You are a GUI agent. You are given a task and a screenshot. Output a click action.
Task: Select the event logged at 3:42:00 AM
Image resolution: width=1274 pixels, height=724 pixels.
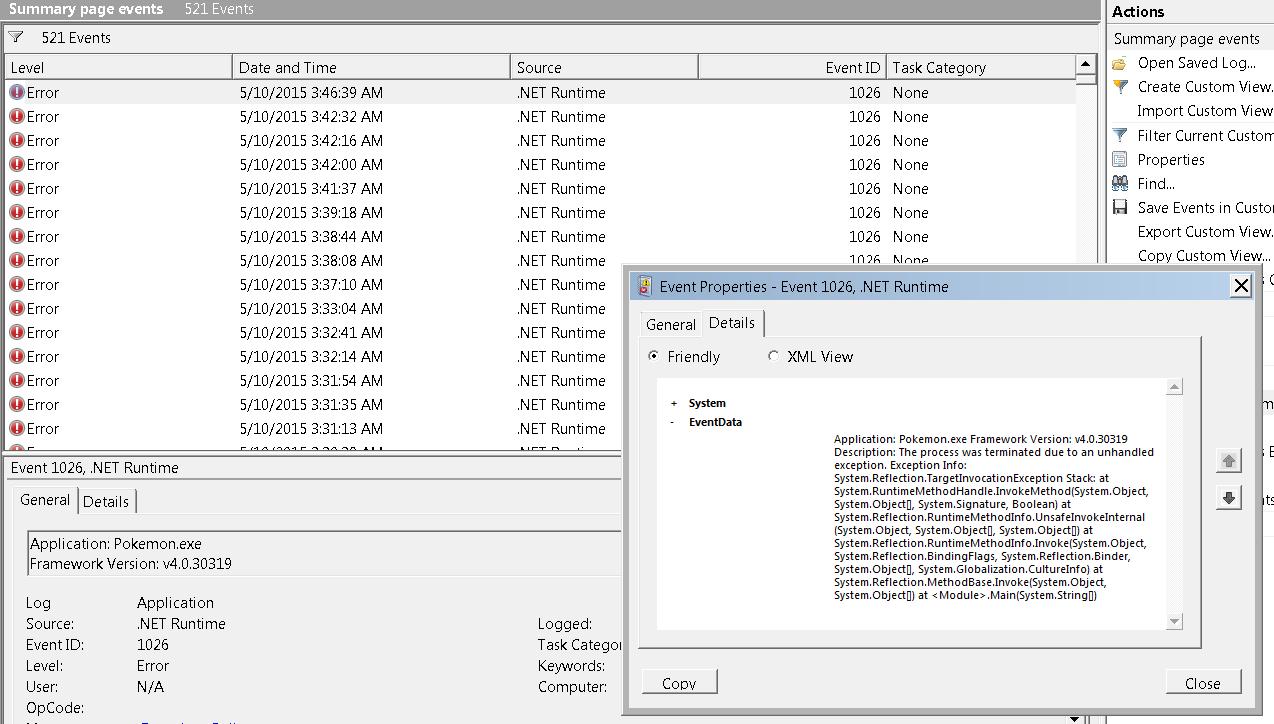pos(540,164)
